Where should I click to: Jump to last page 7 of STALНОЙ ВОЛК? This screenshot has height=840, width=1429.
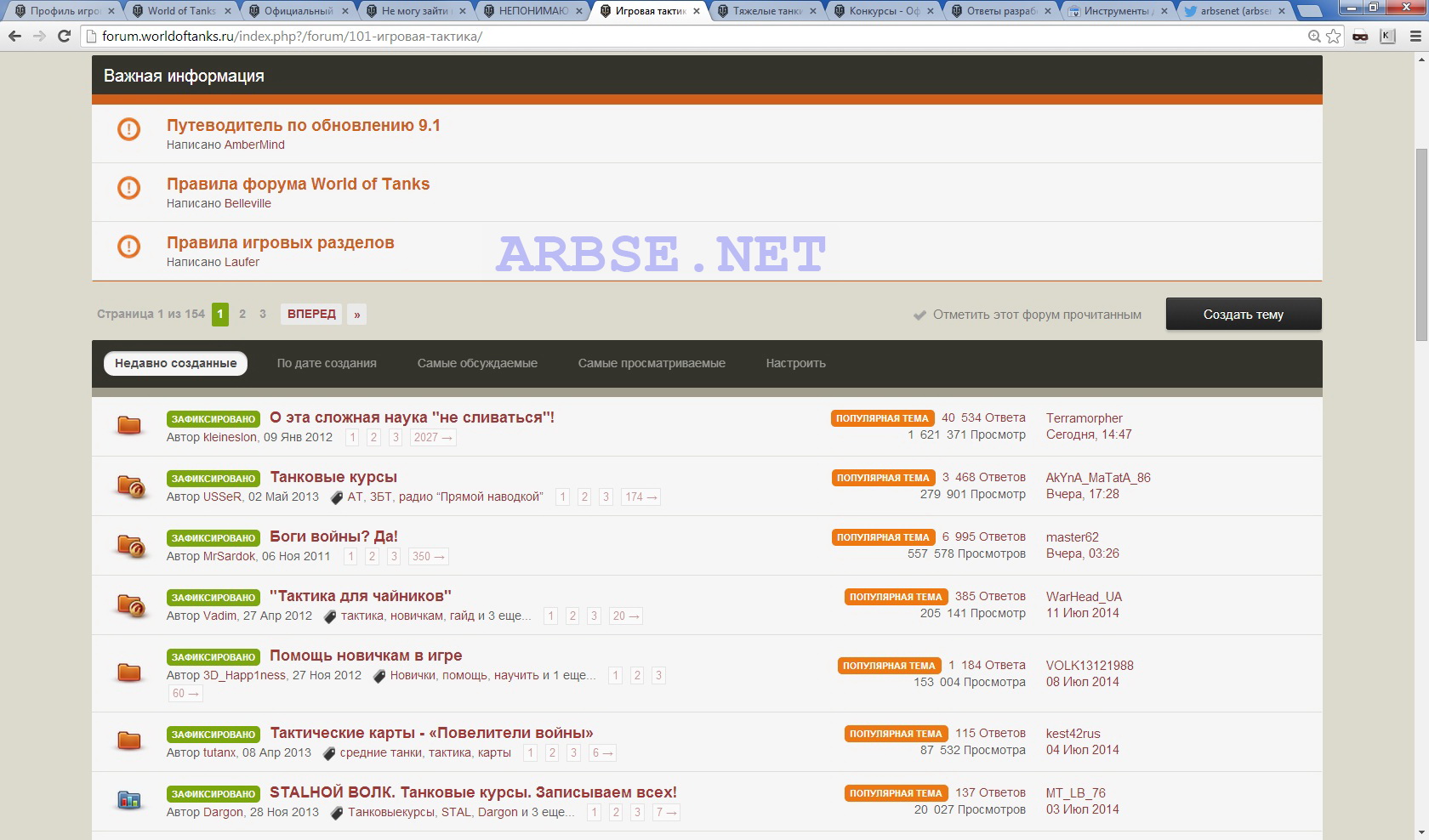point(666,812)
